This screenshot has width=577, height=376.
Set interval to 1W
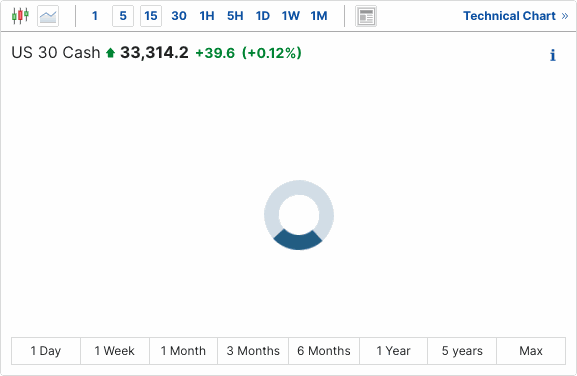point(291,16)
